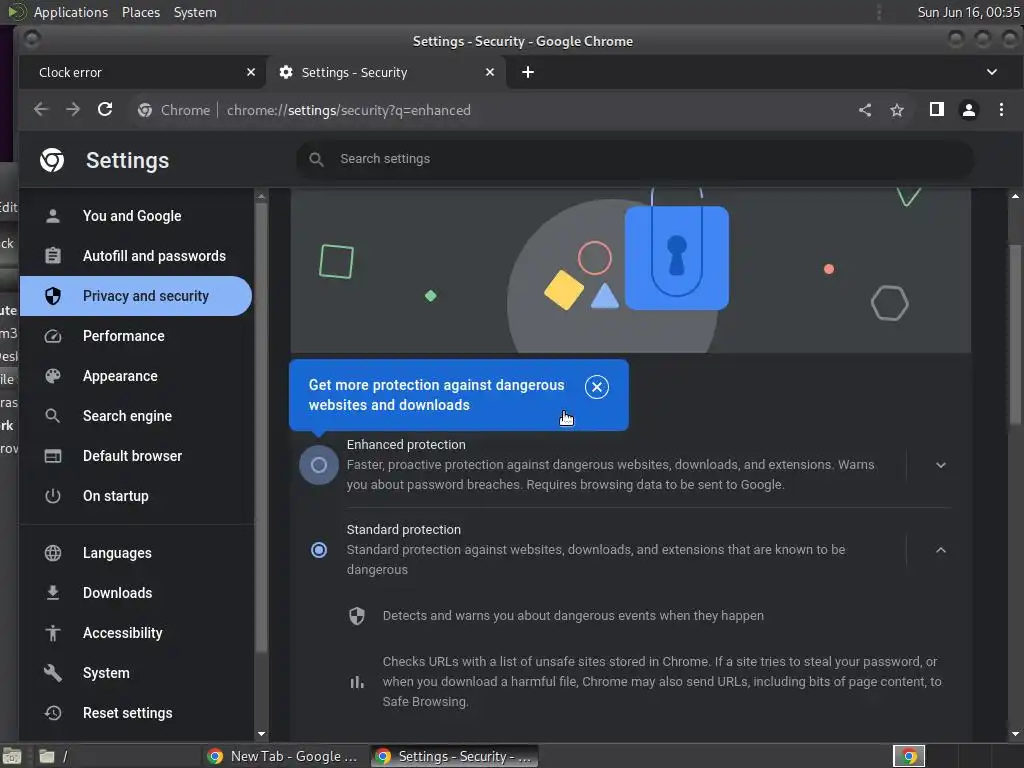Click the Languages globe icon
Viewport: 1024px width, 768px height.
(53, 553)
